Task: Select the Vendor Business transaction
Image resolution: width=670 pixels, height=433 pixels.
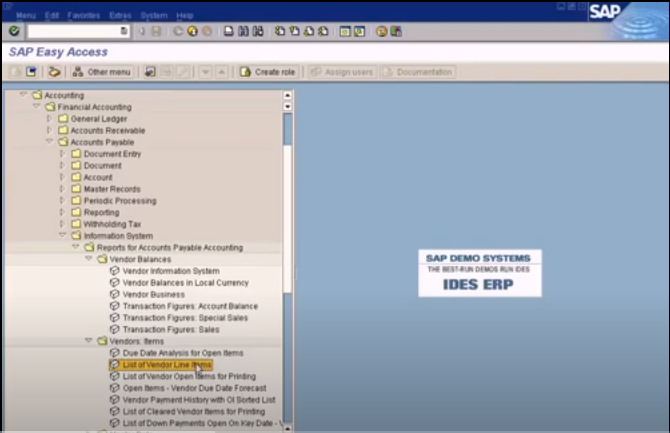Action: [x=153, y=295]
